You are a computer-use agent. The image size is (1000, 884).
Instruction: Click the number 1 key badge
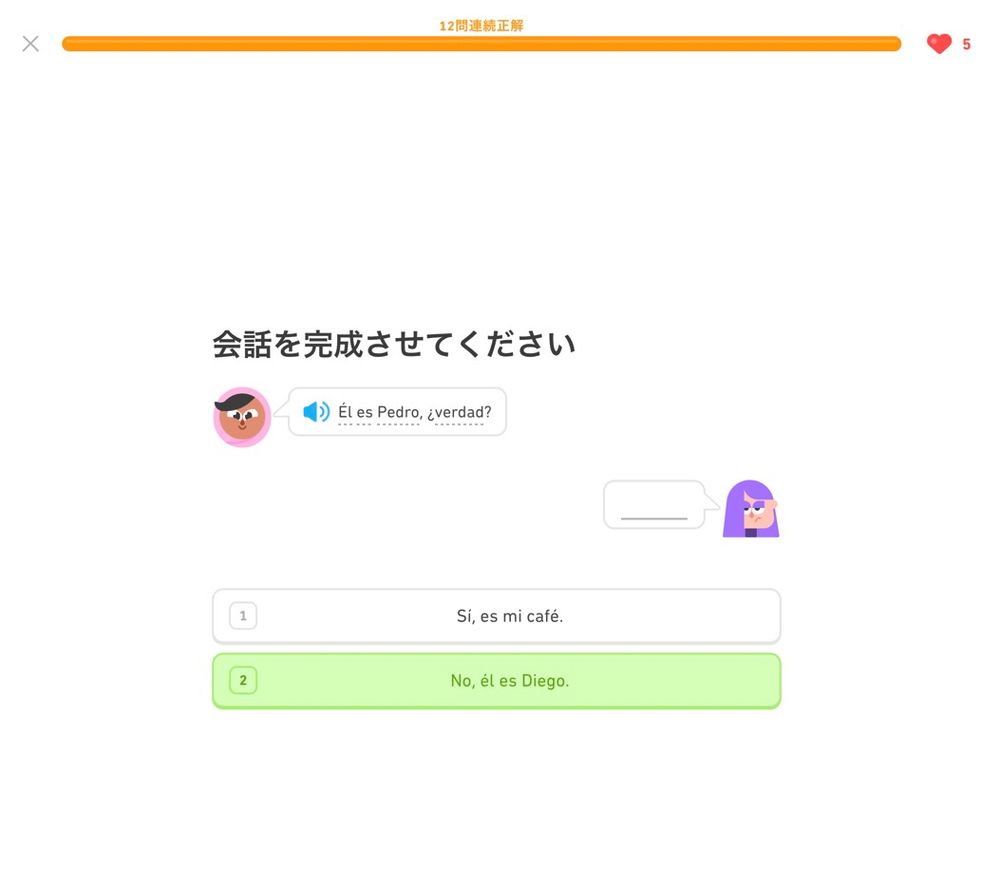click(243, 615)
